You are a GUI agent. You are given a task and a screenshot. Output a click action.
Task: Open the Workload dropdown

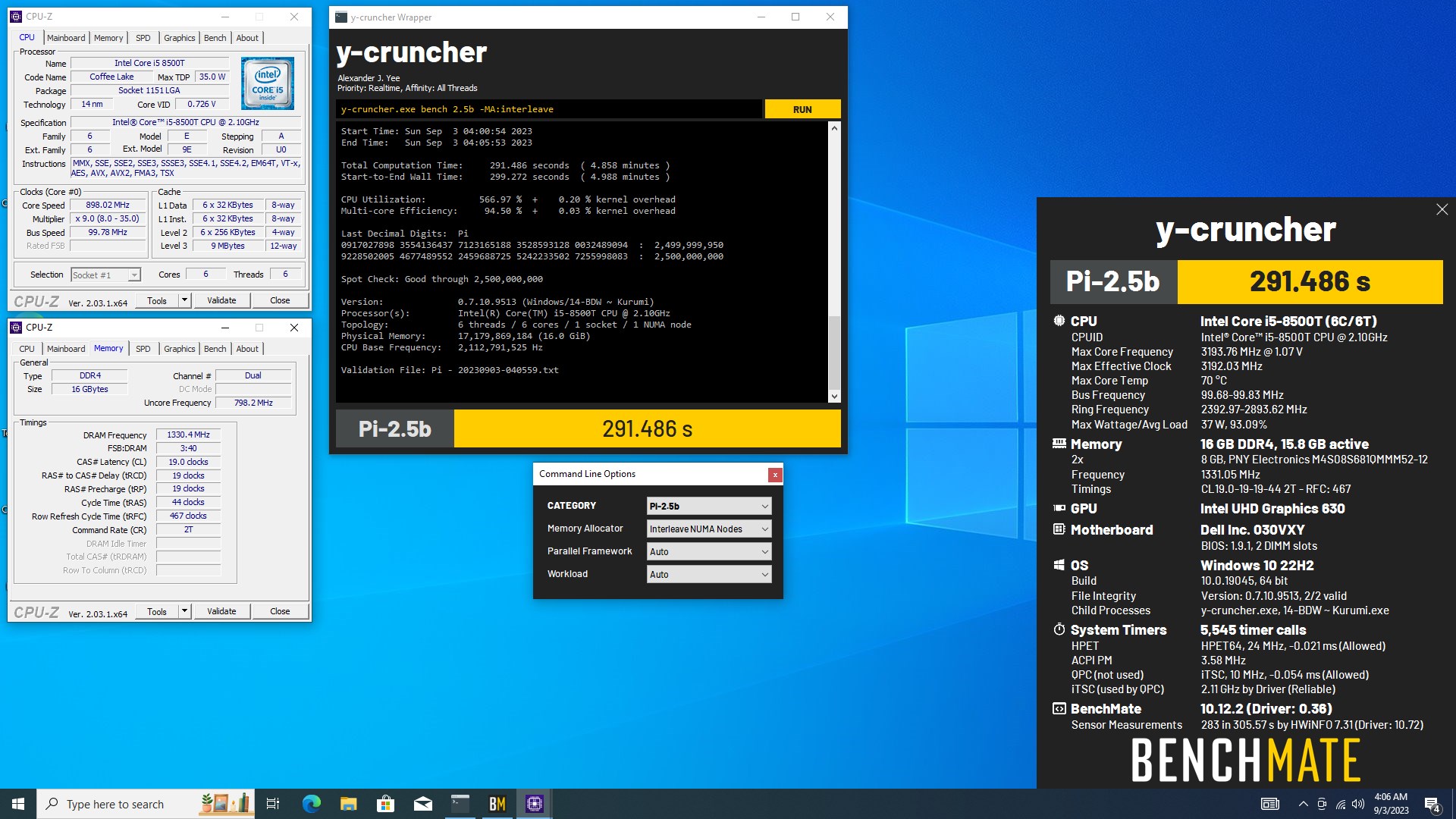click(x=709, y=574)
